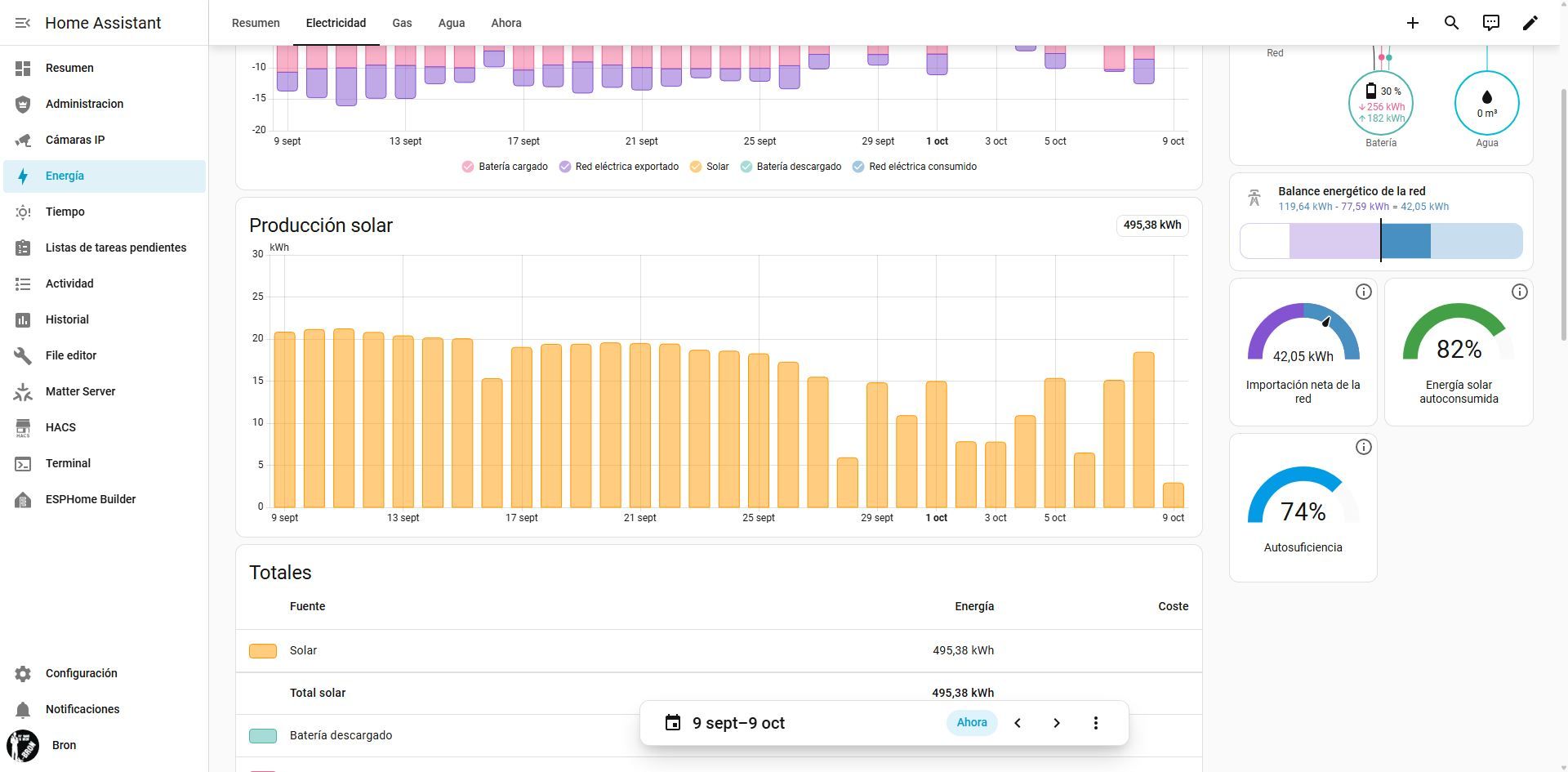Open the Tiempo weather panel
1568x772 pixels.
tap(104, 212)
